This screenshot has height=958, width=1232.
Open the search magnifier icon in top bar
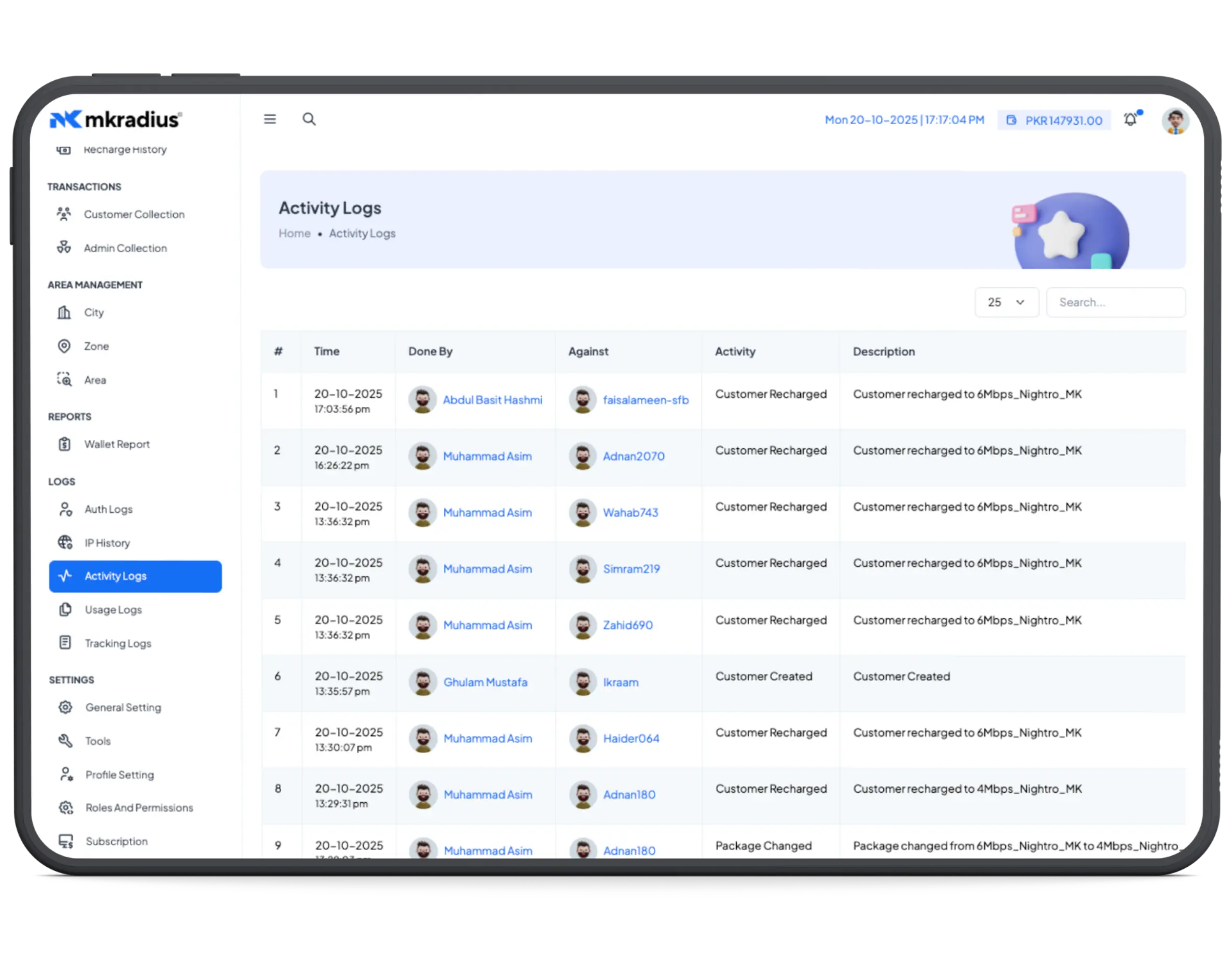click(x=309, y=119)
